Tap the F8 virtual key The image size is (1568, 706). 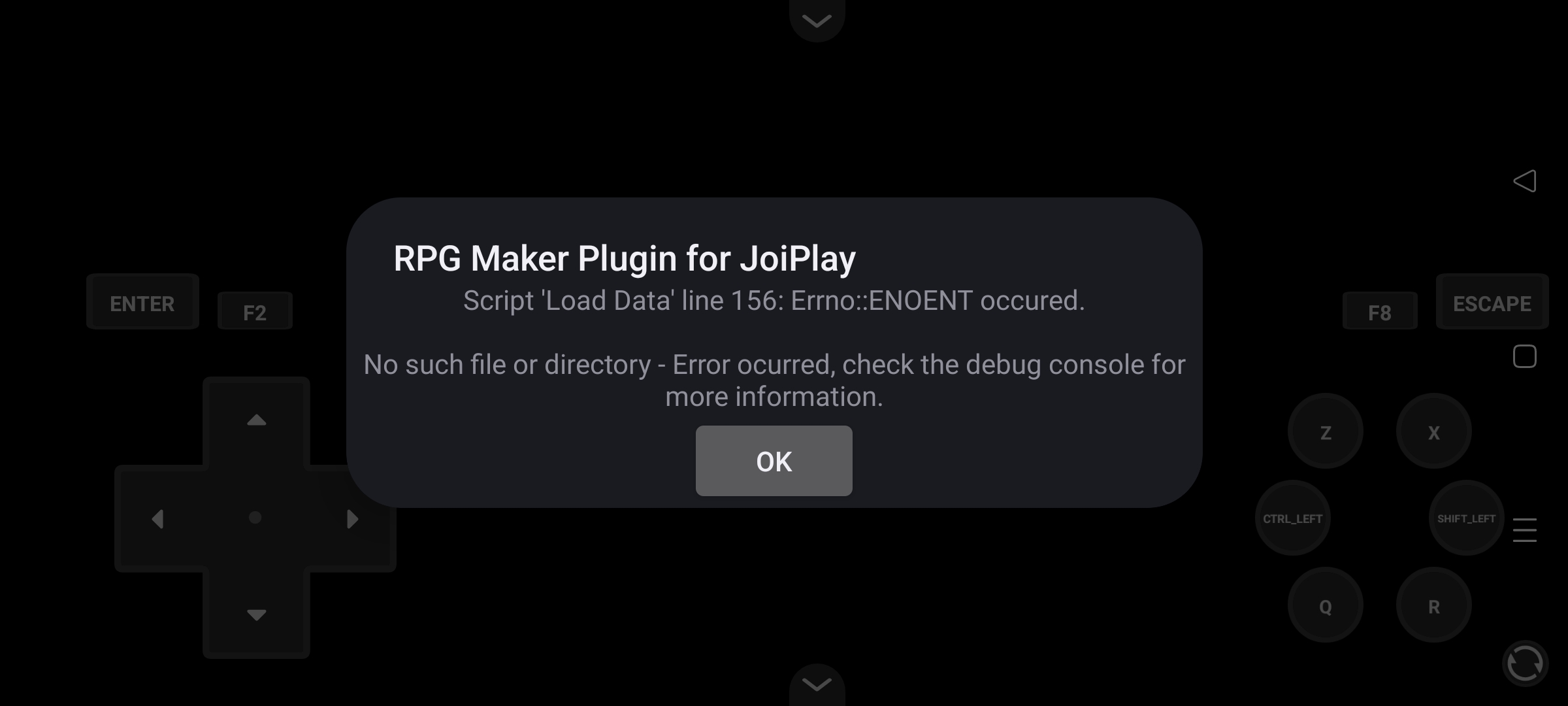[x=1380, y=311]
